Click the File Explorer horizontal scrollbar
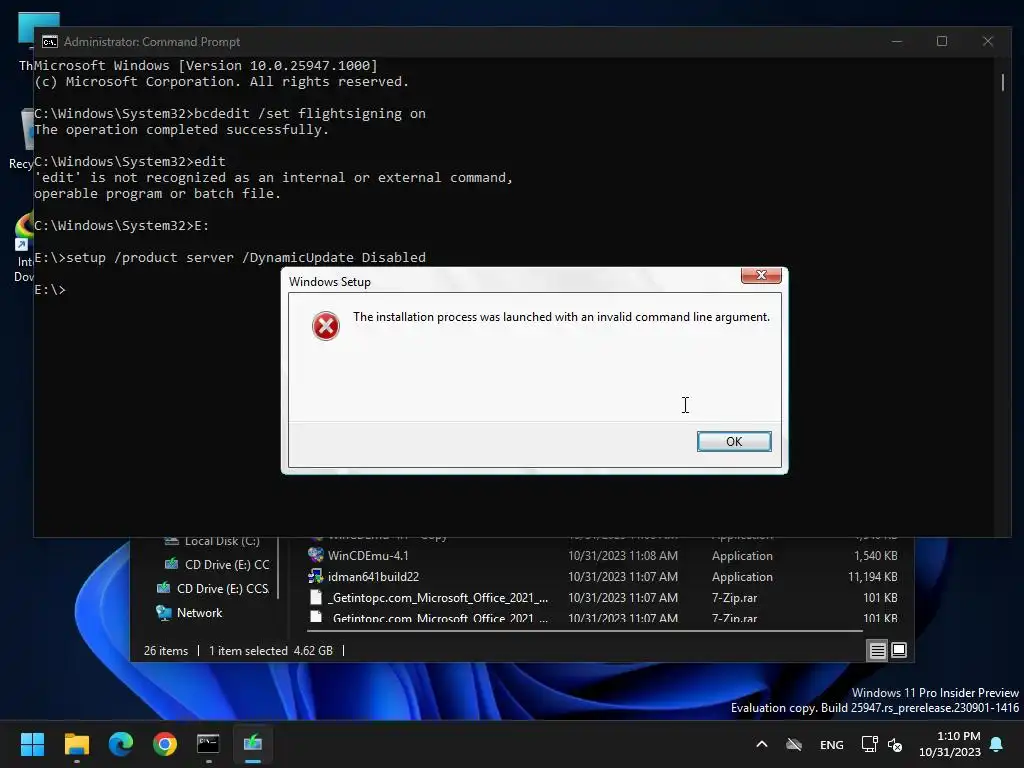The height and width of the screenshot is (768, 1024). (x=584, y=631)
